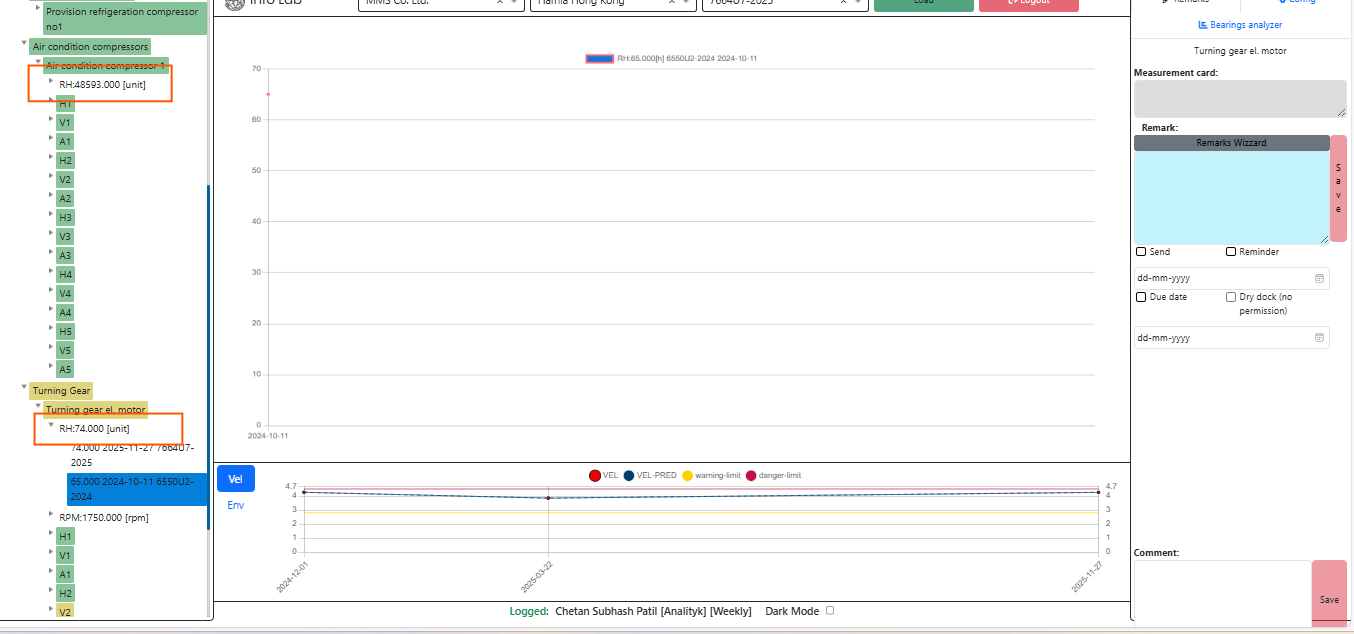Viewport: 1354px width, 634px height.
Task: Select the 74.000 2025-11-27 measurement entry
Action: coord(131,455)
